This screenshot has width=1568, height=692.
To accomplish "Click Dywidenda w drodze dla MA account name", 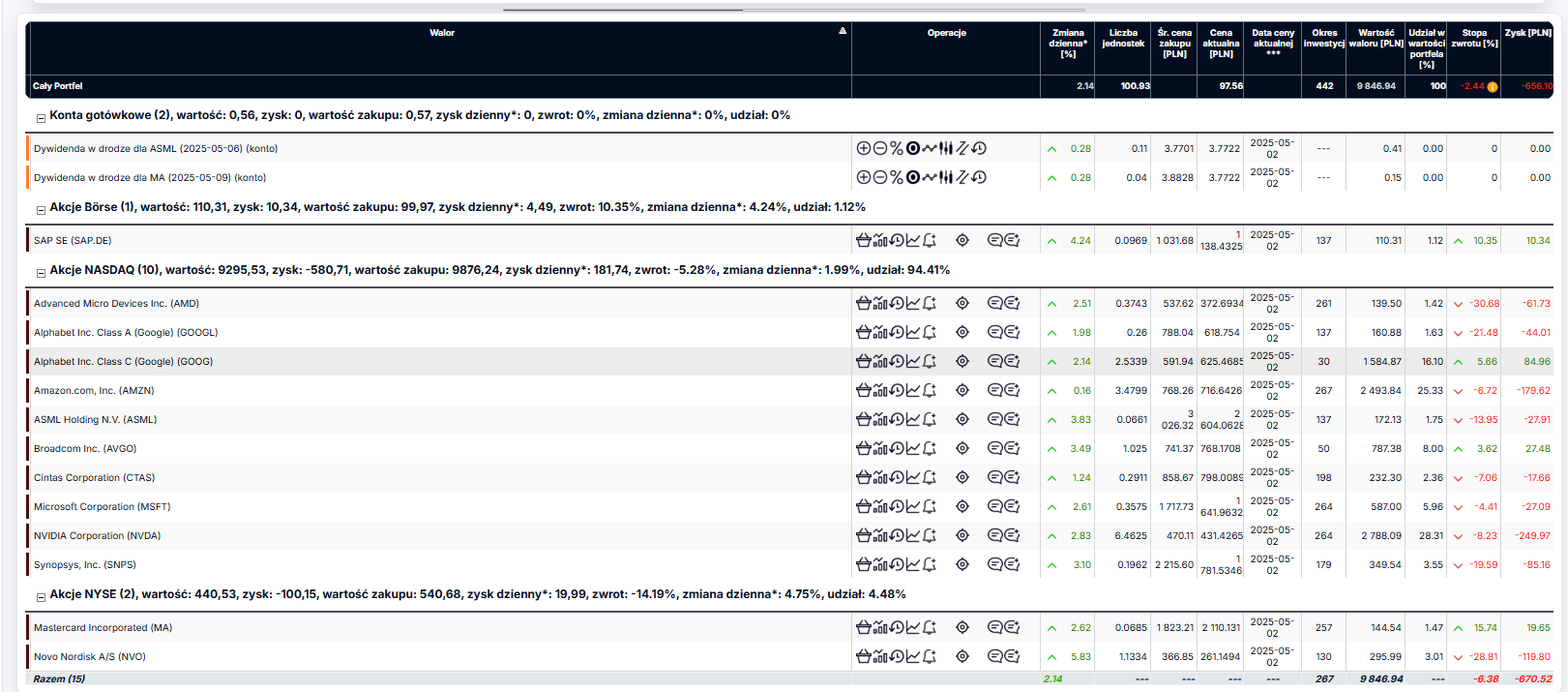I will point(150,177).
